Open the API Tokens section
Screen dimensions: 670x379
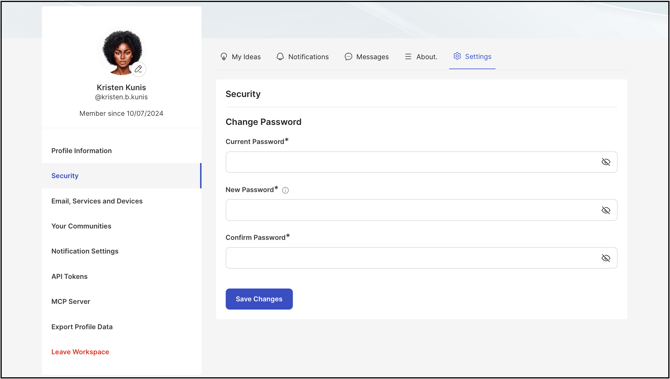click(x=121, y=276)
